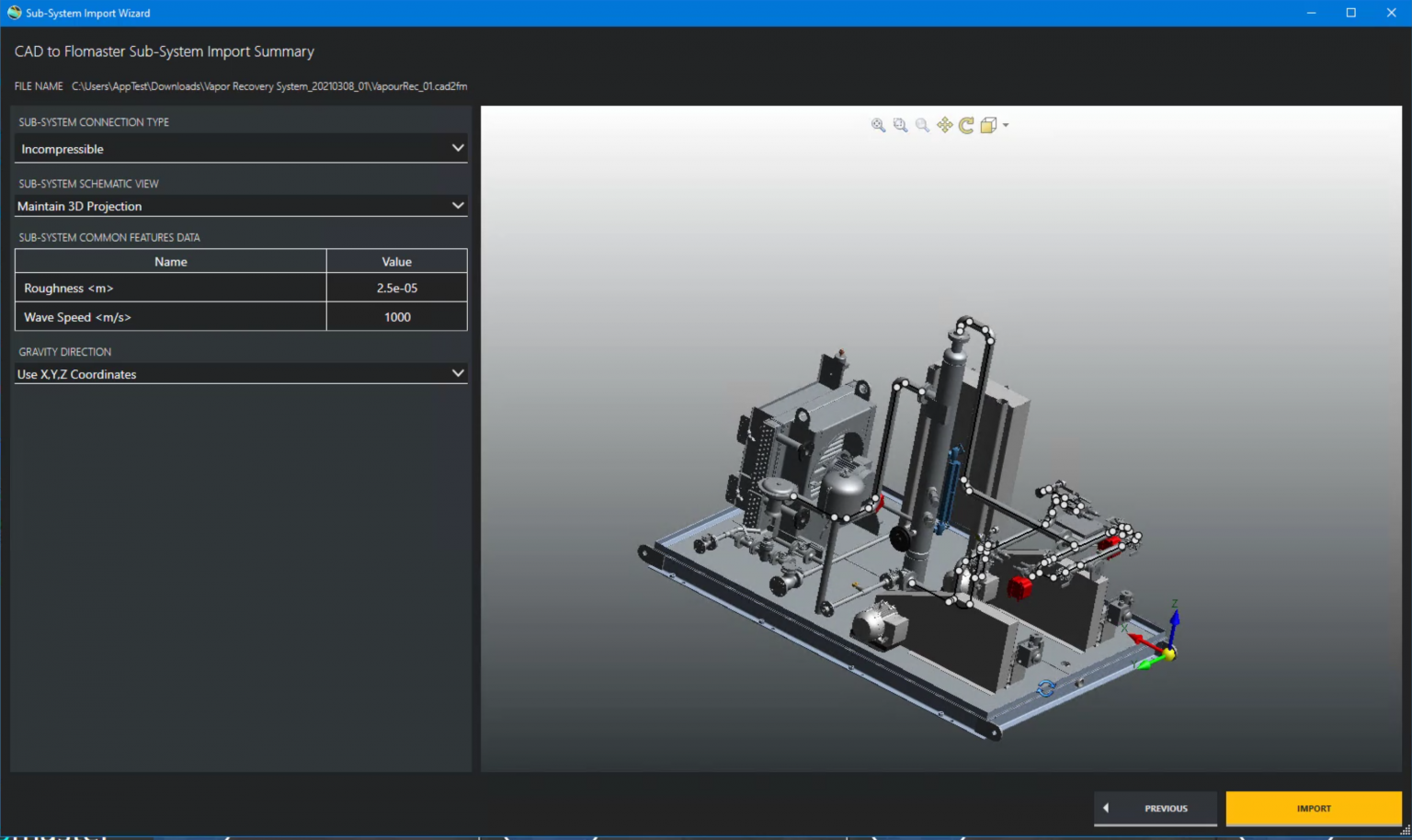Screen dimensions: 1412x840
Task: Click the blue Z axis arrow
Action: click(1174, 619)
